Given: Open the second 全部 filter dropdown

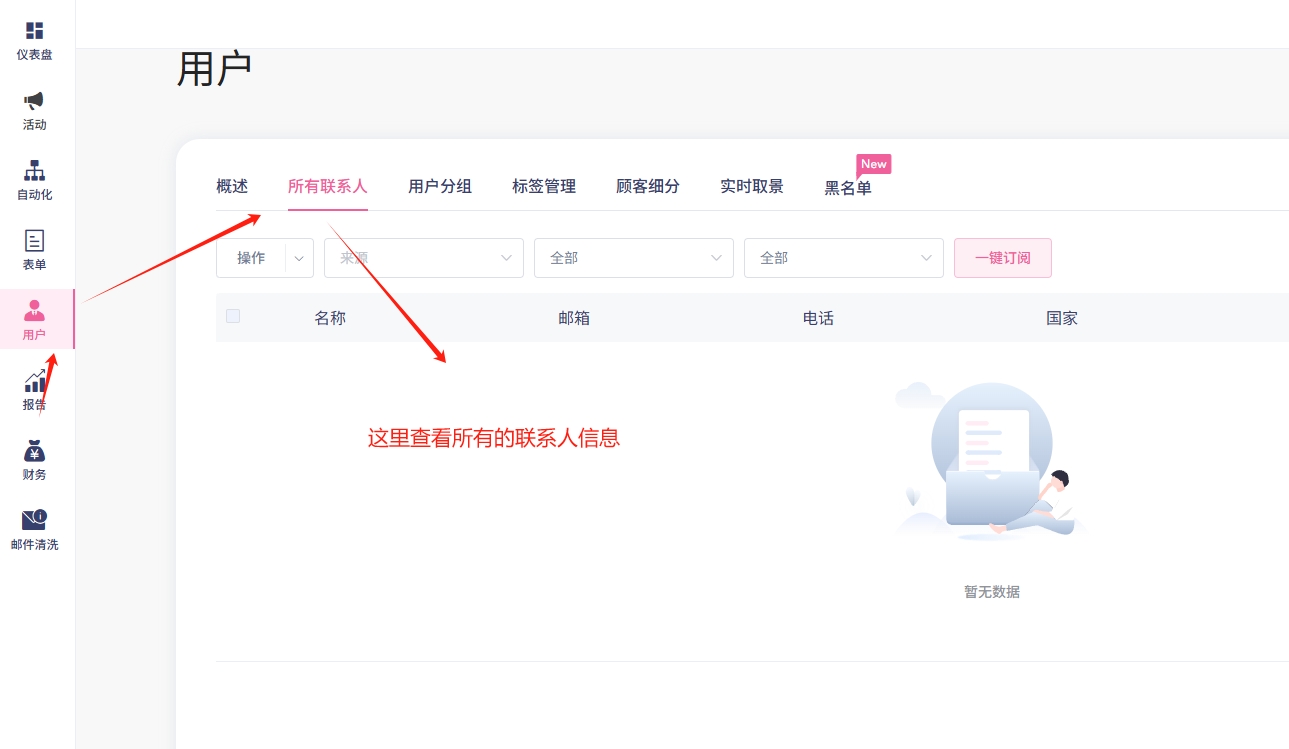Looking at the screenshot, I should point(843,258).
